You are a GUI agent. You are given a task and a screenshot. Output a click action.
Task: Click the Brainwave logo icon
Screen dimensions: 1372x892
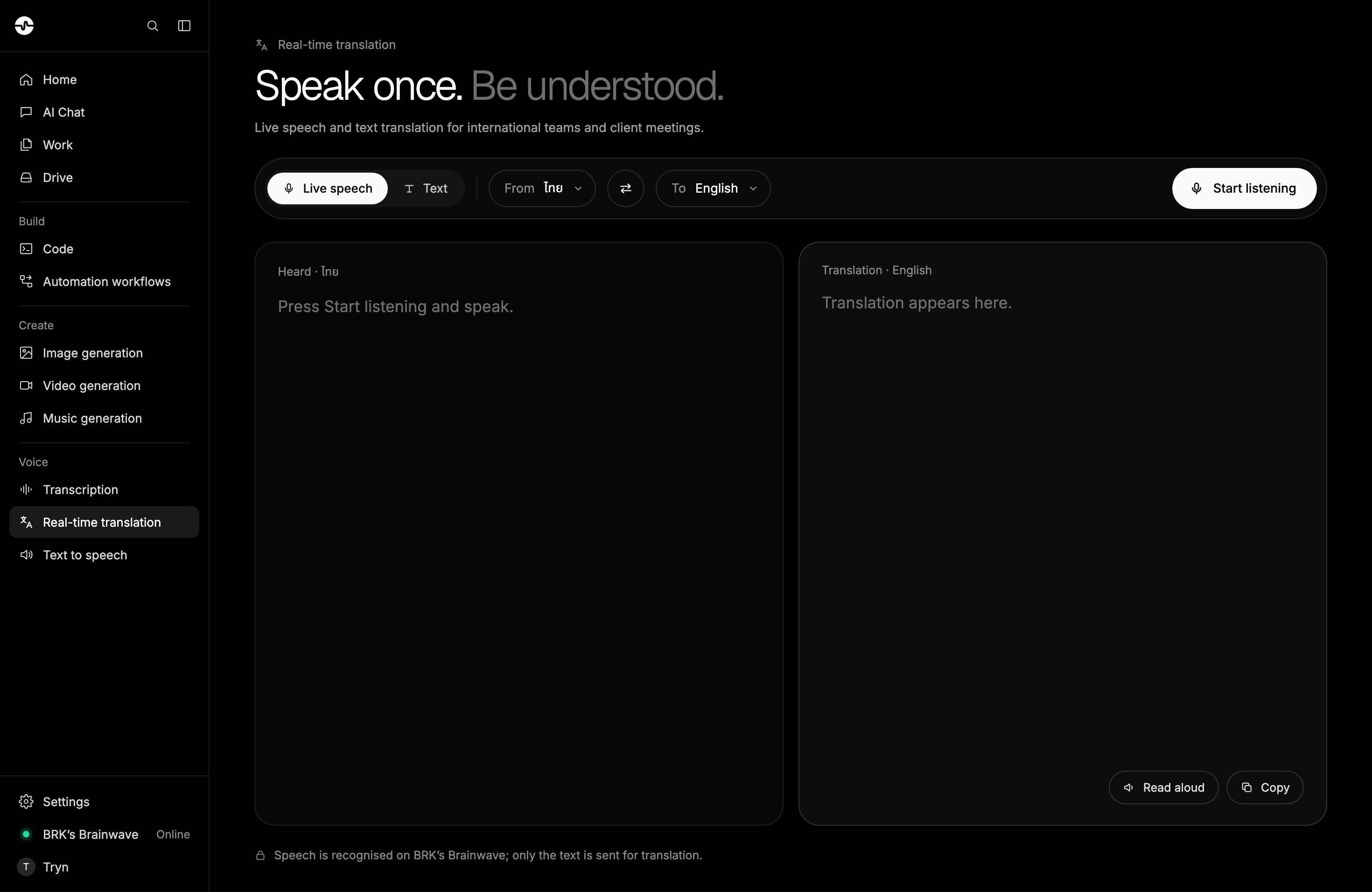[24, 25]
